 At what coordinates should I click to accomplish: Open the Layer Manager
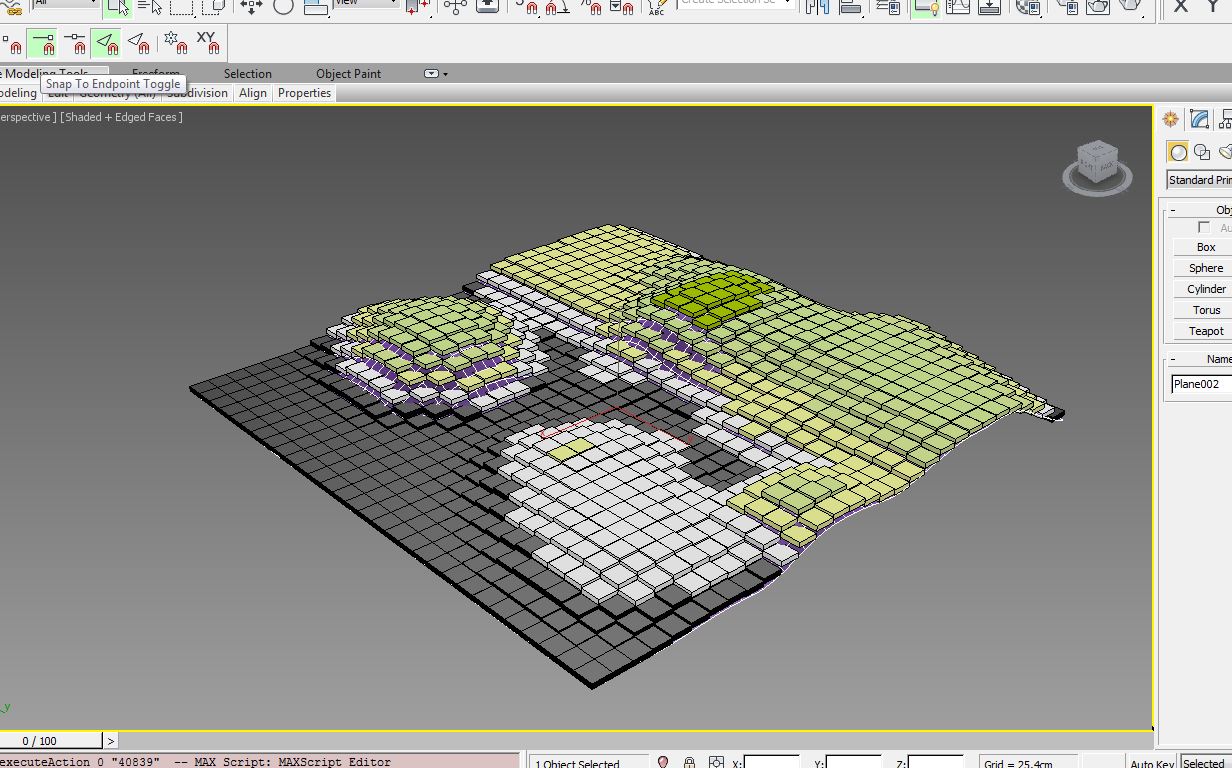coord(887,7)
